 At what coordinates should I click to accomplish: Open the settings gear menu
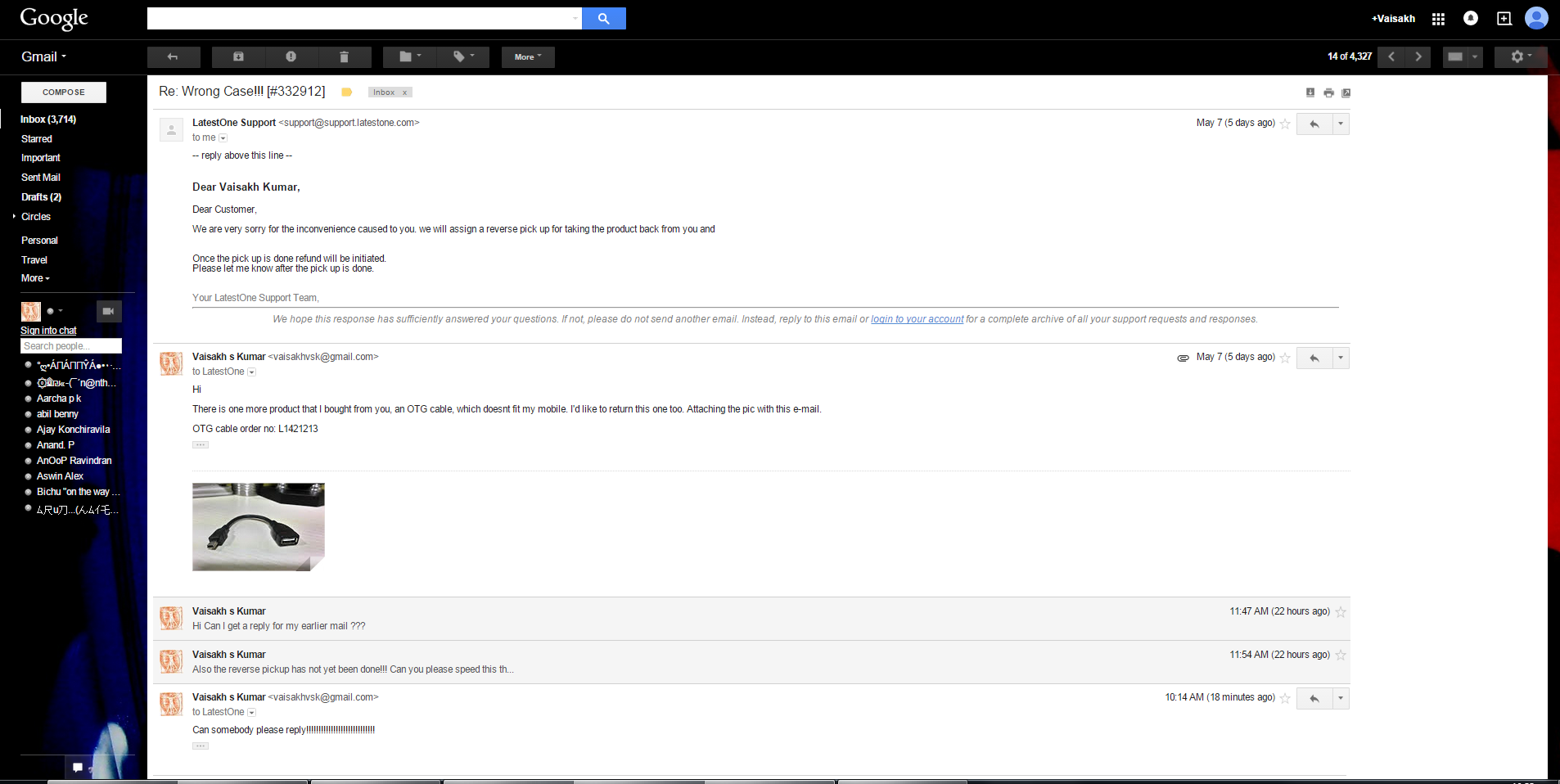(1521, 56)
